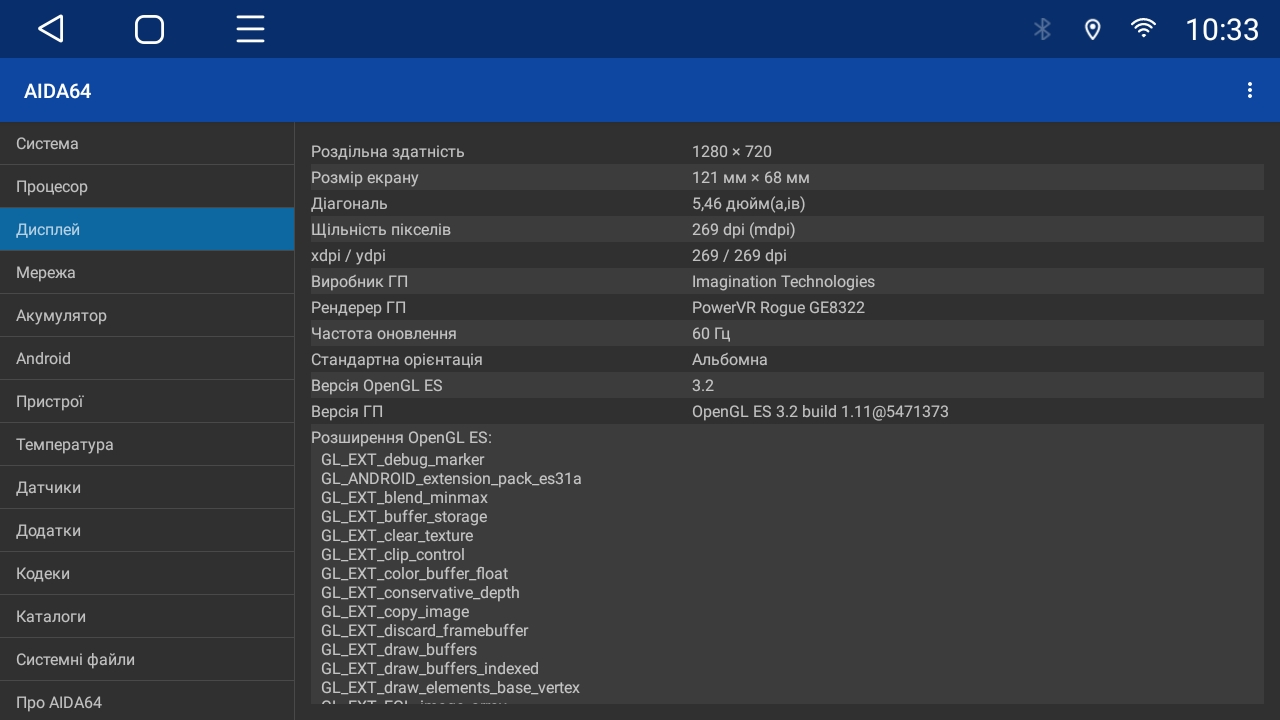Image resolution: width=1280 pixels, height=720 pixels.
Task: Select the Версія OpenGL ES label
Action: [x=377, y=386]
